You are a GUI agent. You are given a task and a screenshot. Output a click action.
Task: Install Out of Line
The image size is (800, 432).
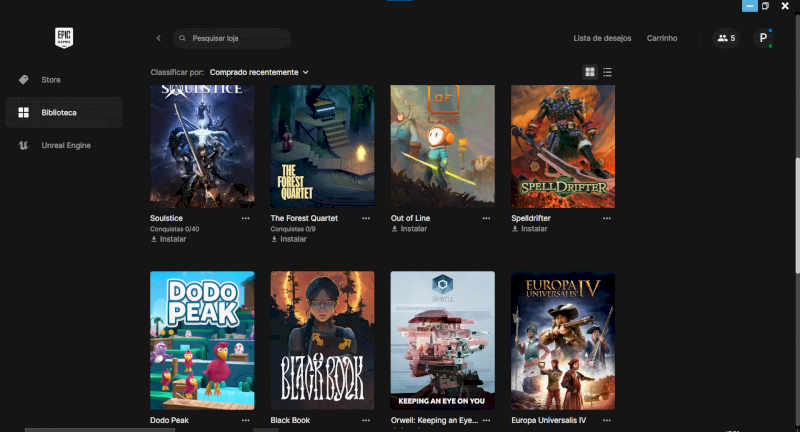(409, 229)
